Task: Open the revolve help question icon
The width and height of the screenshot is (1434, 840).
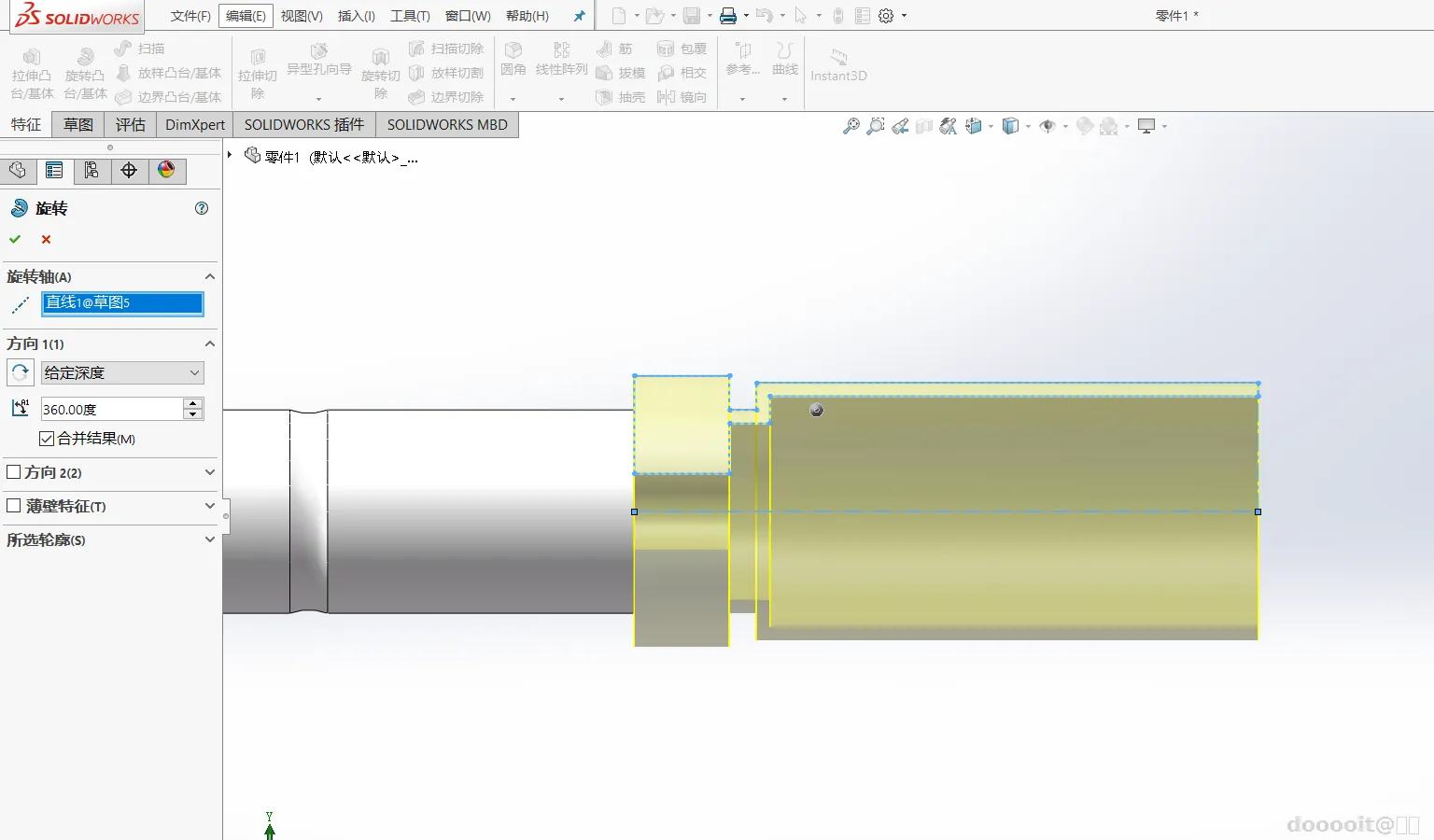Action: [202, 208]
